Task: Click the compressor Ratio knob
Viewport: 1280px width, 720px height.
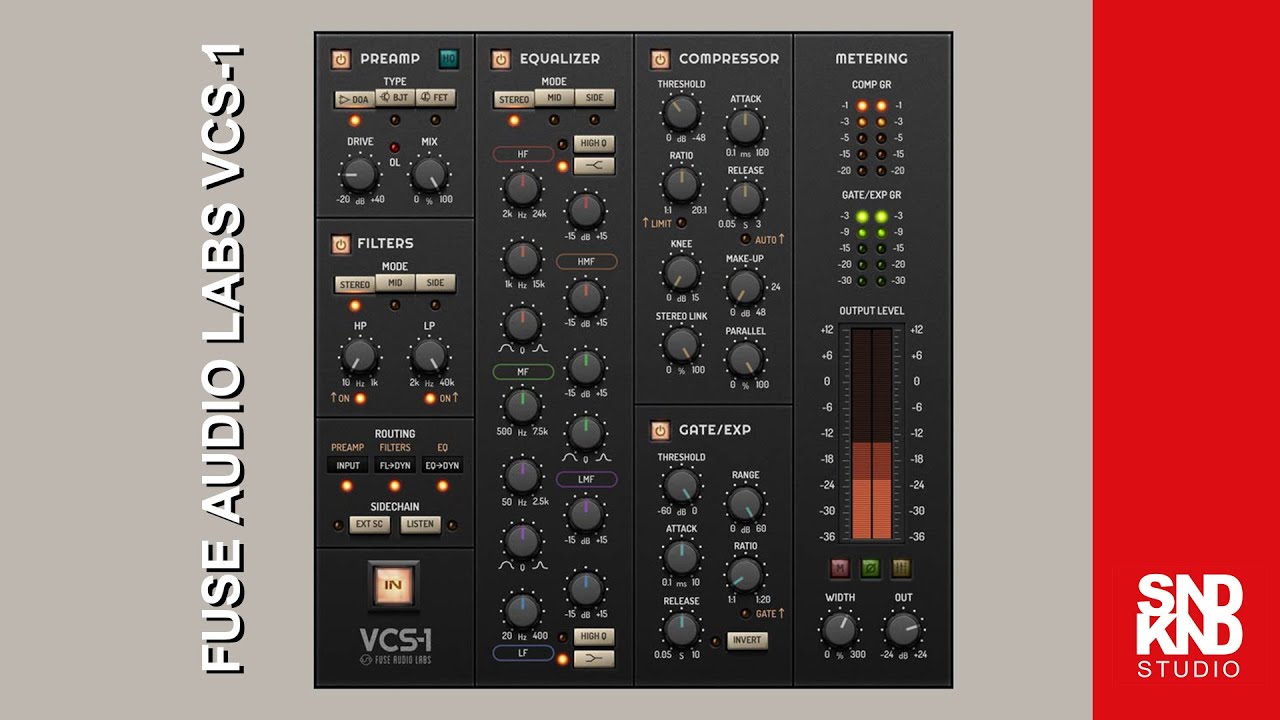Action: (681, 184)
